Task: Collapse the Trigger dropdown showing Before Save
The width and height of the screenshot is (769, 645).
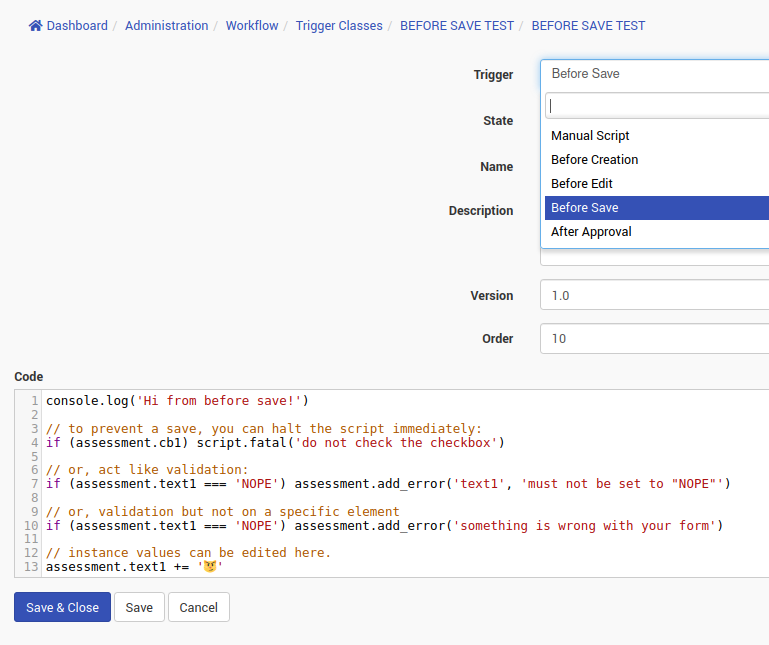Action: pos(655,74)
